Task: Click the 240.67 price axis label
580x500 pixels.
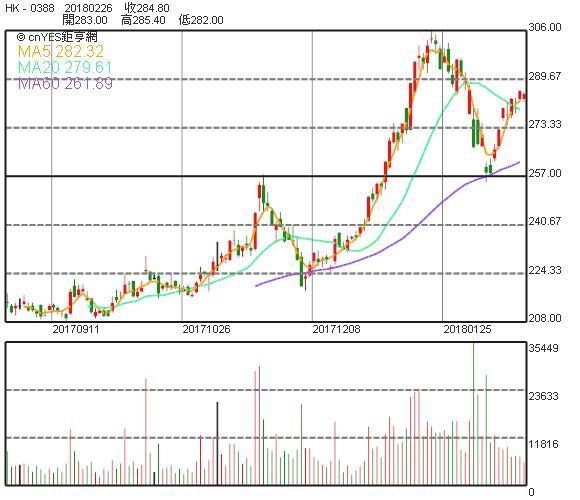Action: click(545, 222)
